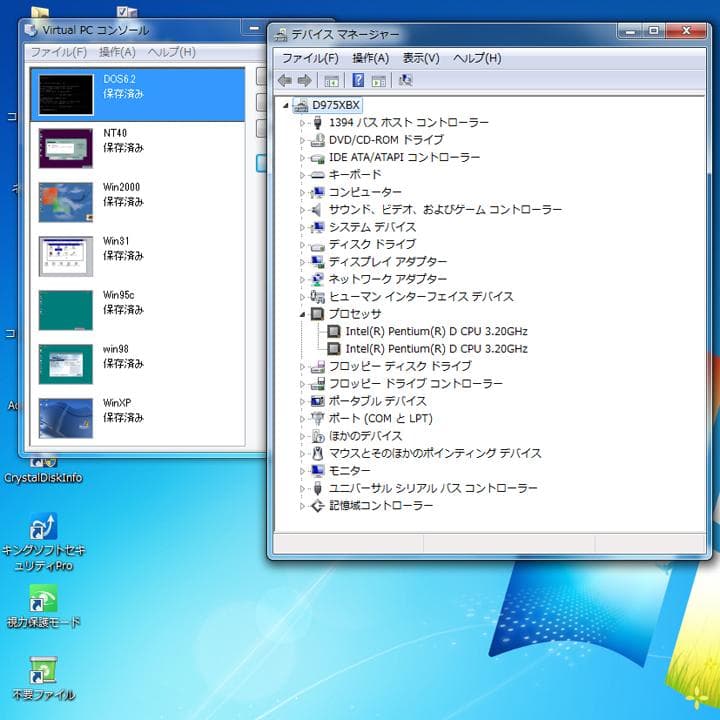720x720 pixels.
Task: Click the ディスプレイ アダプター icon
Action: pyautogui.click(x=317, y=262)
